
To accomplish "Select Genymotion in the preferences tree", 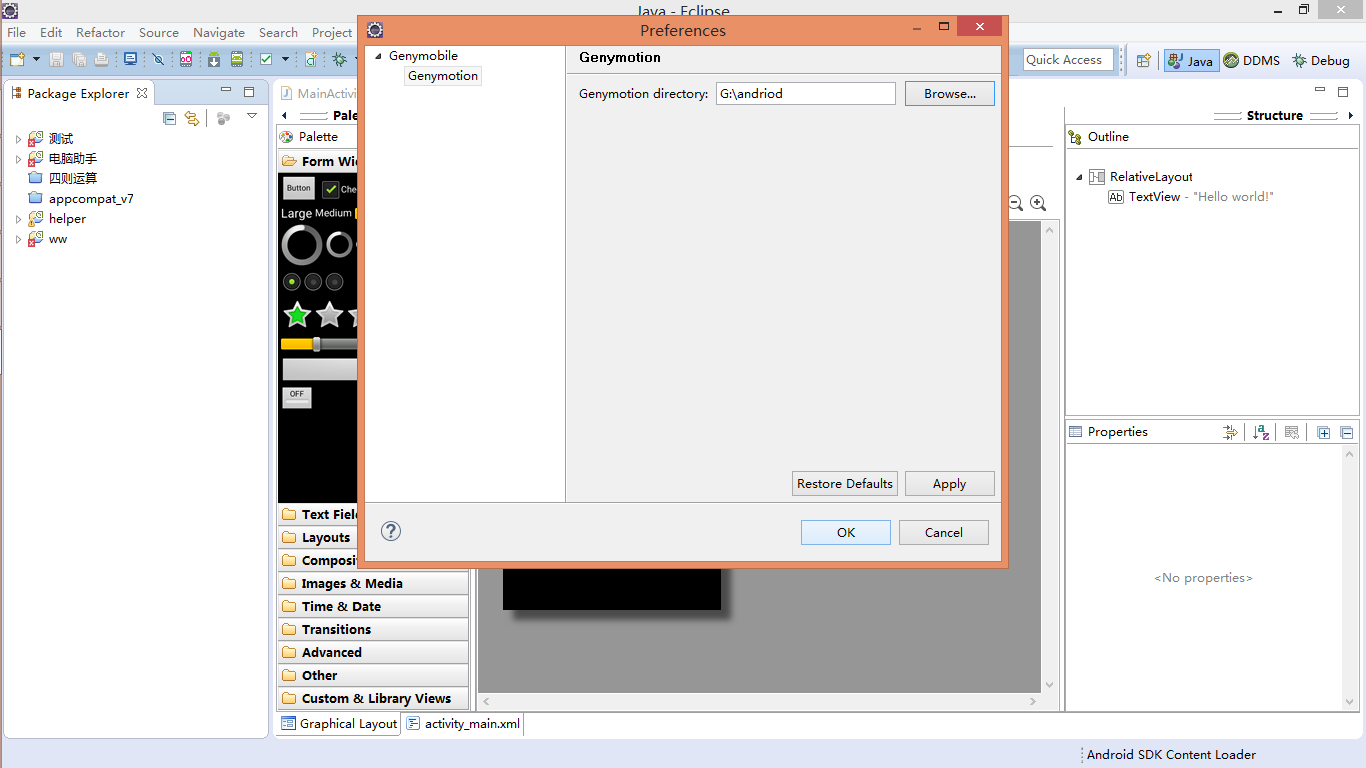I will pos(443,76).
